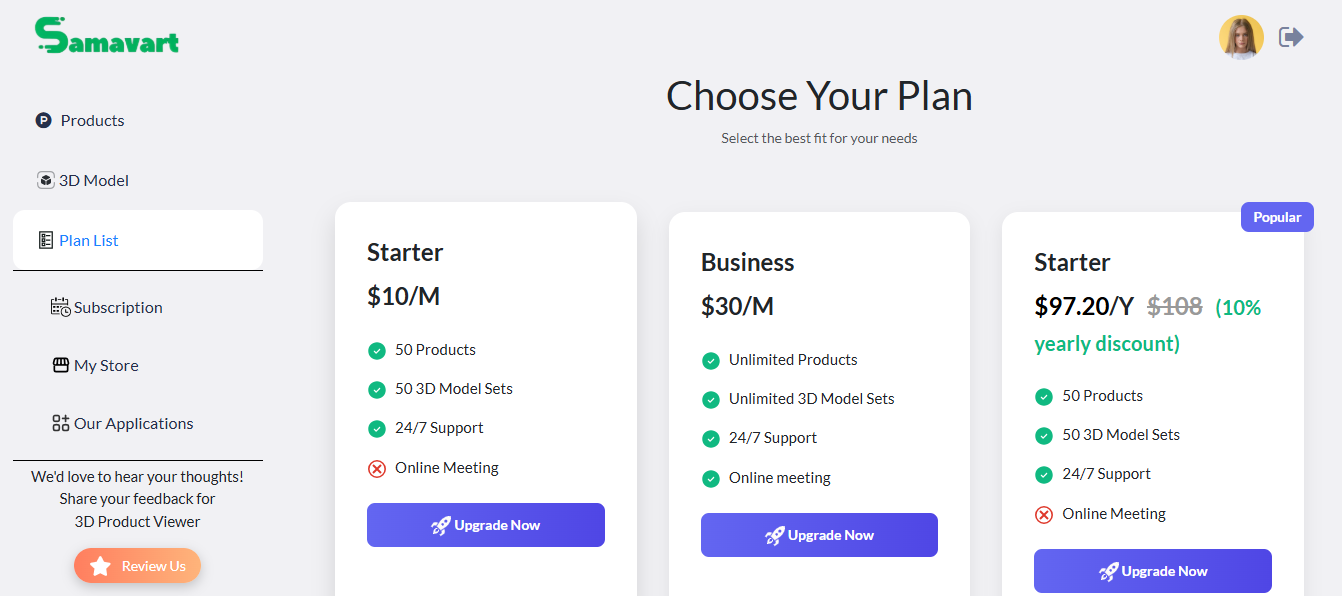1342x596 pixels.
Task: Click the Samavart logo
Action: click(107, 35)
